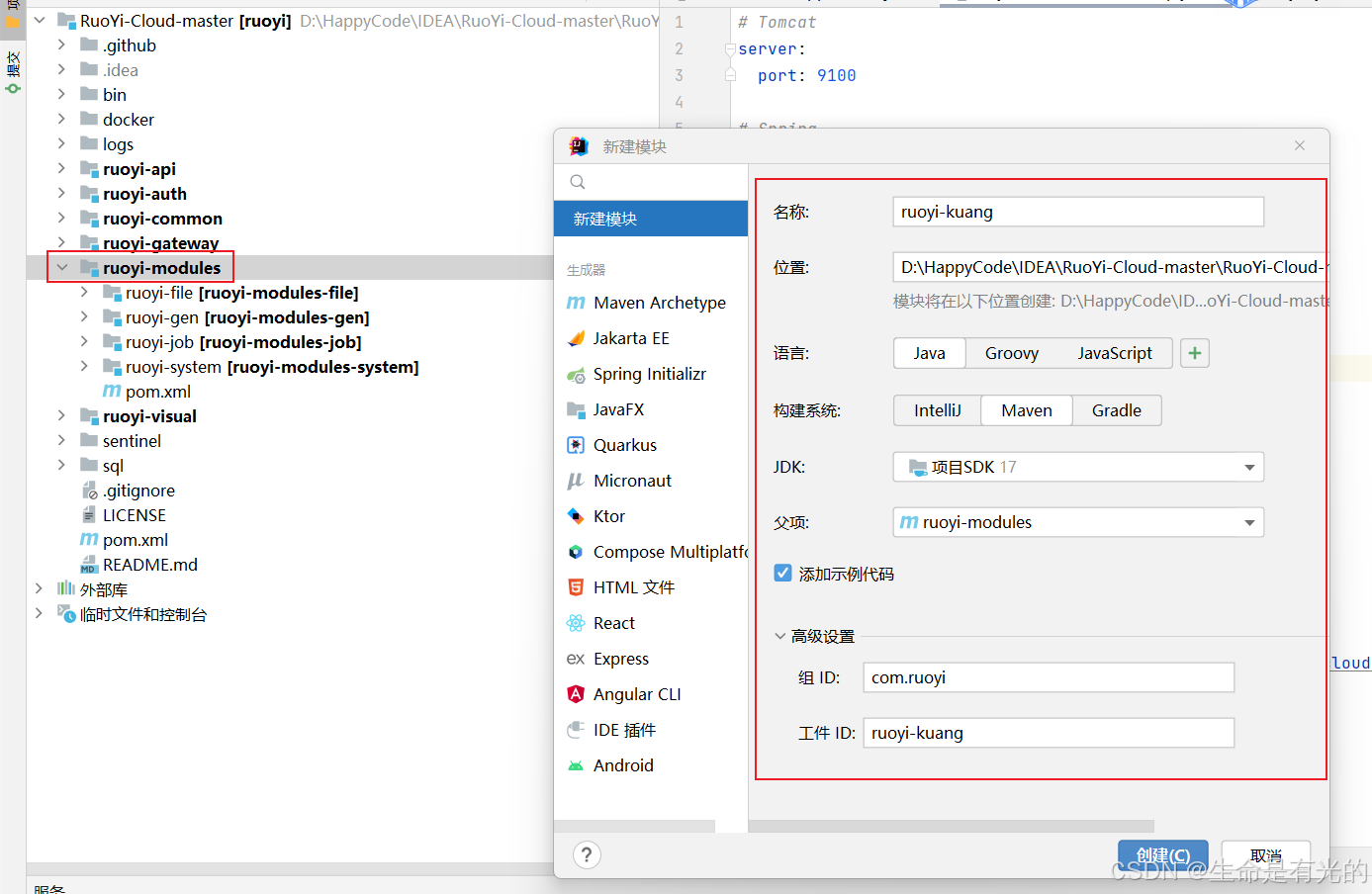Click the dialog search magnifier icon
Image resolution: width=1372 pixels, height=894 pixels.
coord(578,182)
